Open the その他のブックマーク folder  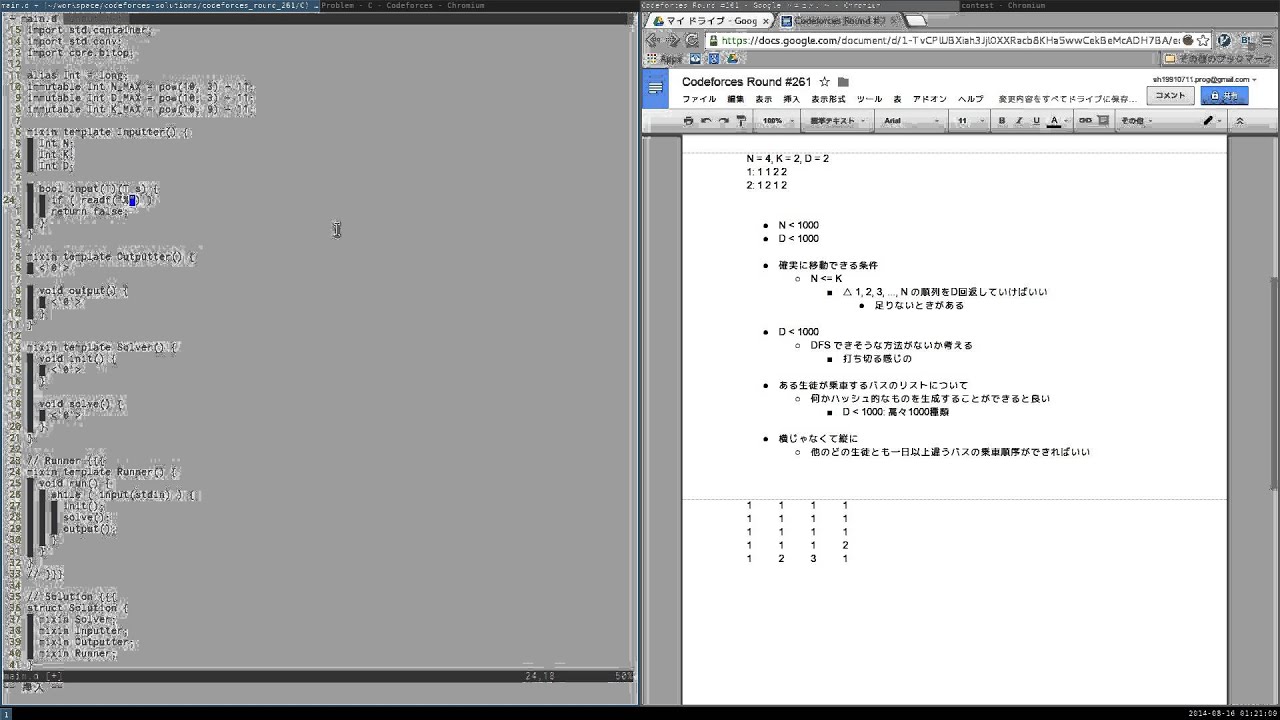1219,59
